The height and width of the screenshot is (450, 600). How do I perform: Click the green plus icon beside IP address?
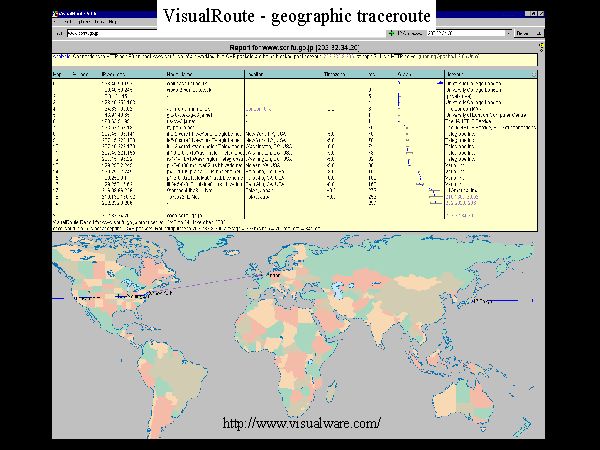[x=391, y=33]
